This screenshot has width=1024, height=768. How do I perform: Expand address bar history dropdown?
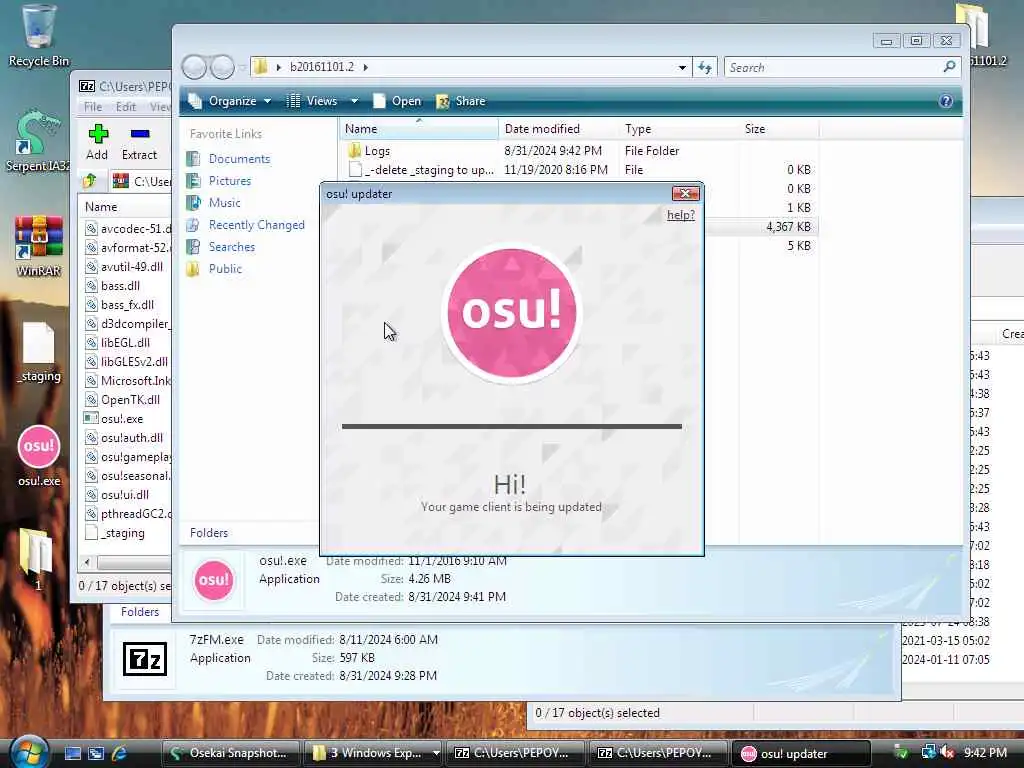click(x=682, y=67)
